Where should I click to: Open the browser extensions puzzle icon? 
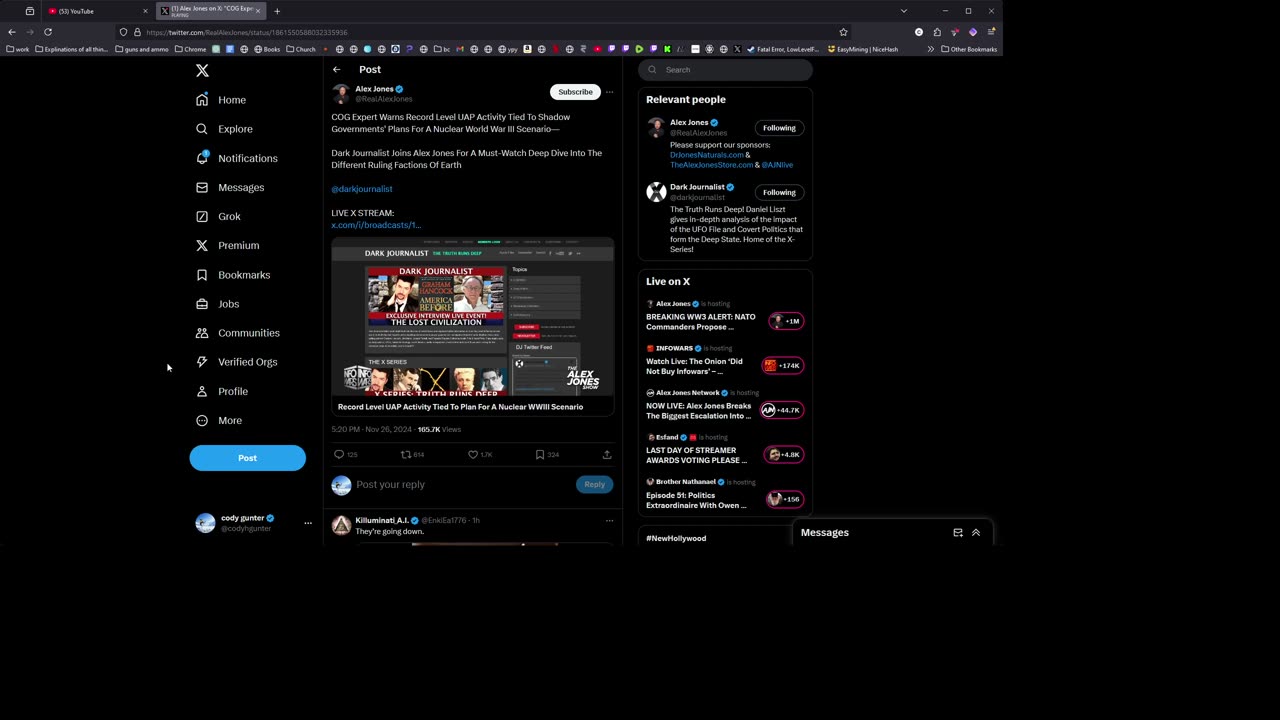click(937, 32)
